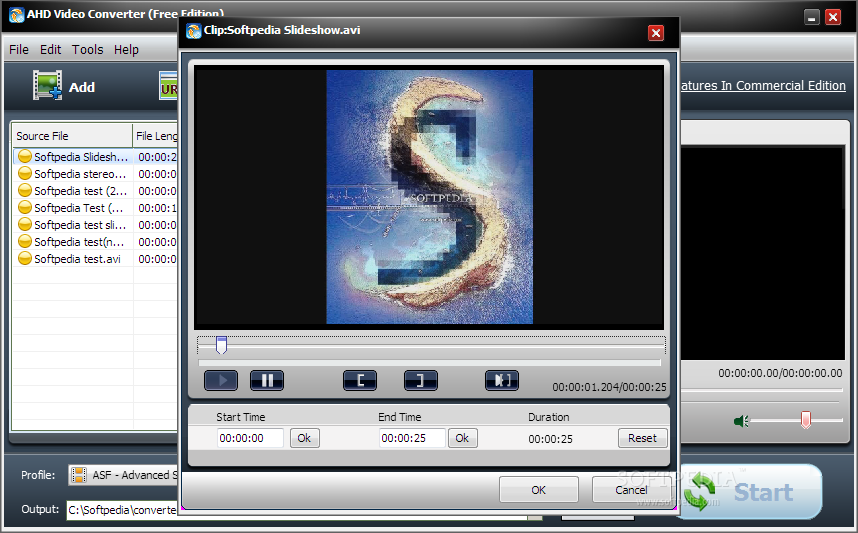This screenshot has width=858, height=533.
Task: Open the Help menu
Action: click(x=126, y=50)
